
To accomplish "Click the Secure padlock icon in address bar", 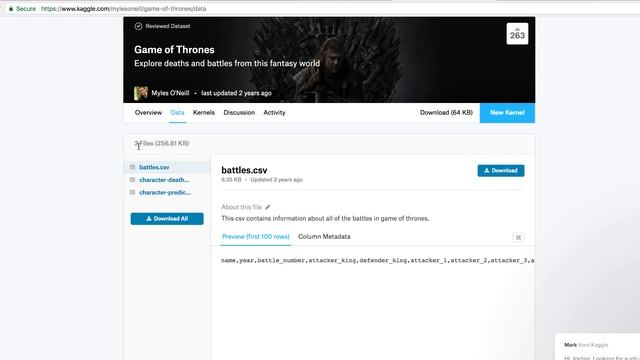I will pyautogui.click(x=11, y=9).
